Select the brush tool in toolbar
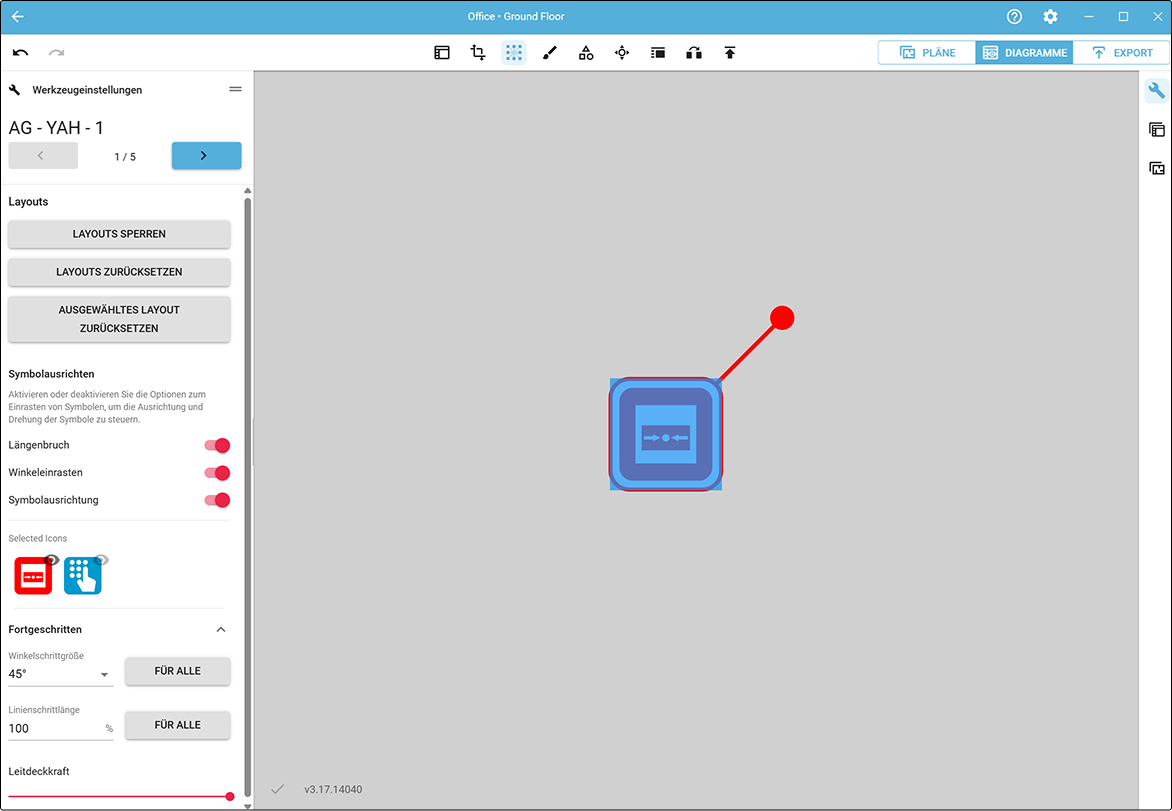This screenshot has width=1172, height=811. [550, 53]
